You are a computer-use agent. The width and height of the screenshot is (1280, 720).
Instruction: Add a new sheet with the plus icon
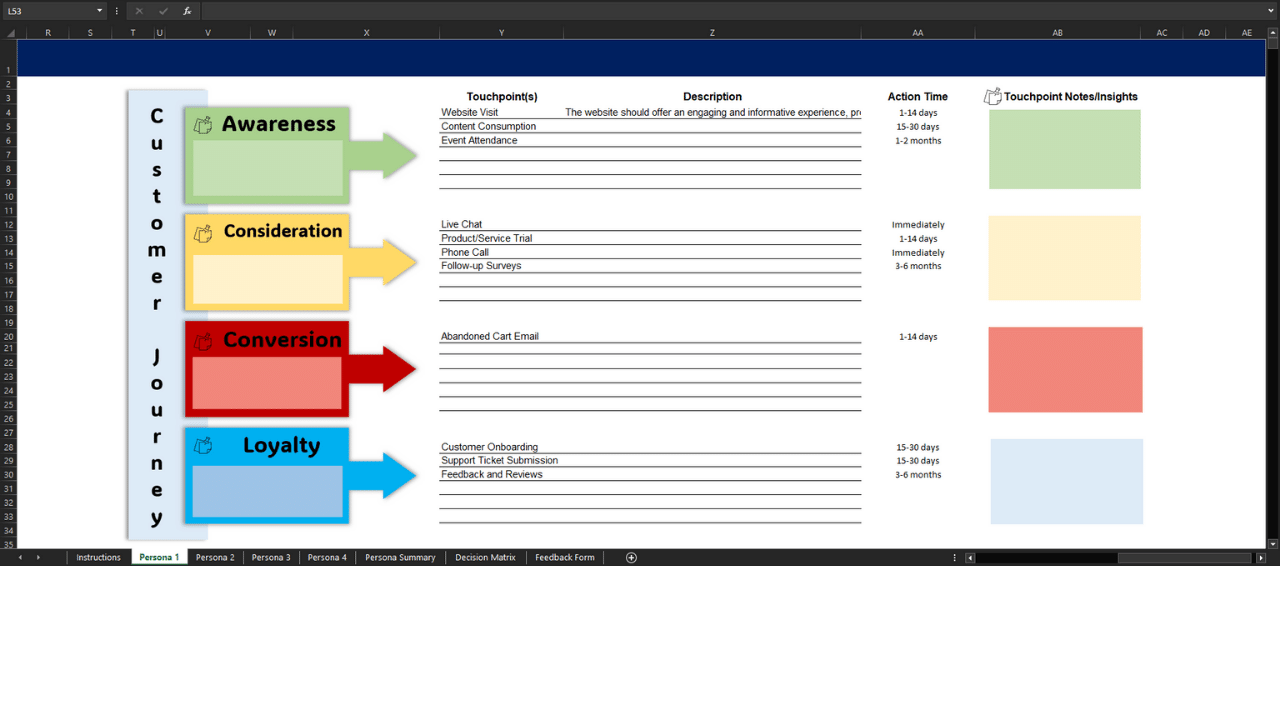pos(631,558)
